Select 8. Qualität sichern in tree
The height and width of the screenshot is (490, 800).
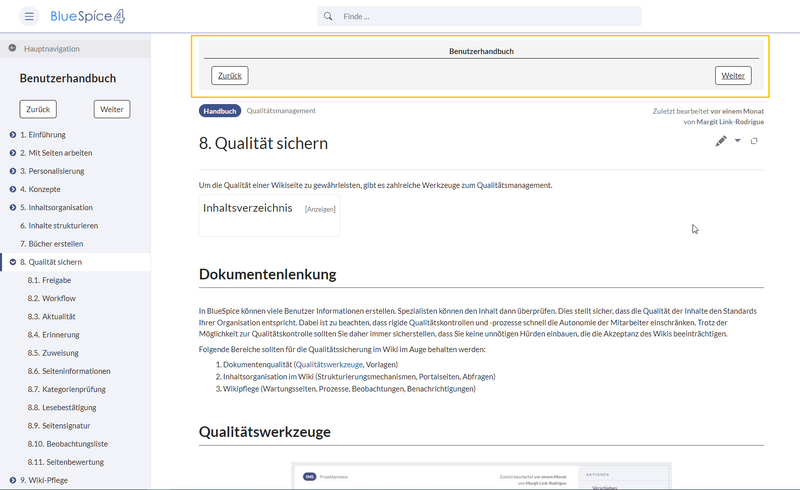click(x=51, y=262)
